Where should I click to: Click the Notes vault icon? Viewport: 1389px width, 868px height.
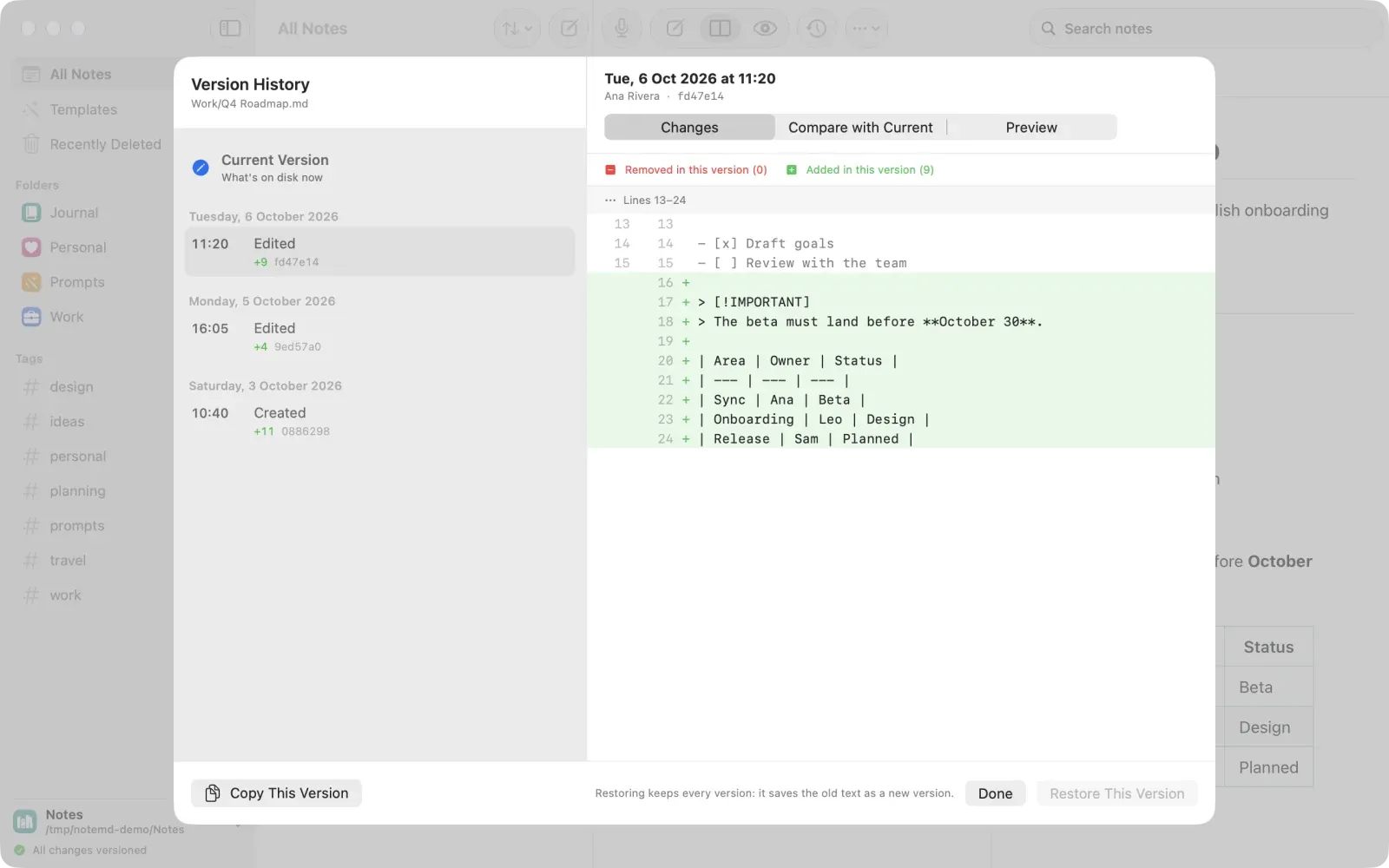25,820
